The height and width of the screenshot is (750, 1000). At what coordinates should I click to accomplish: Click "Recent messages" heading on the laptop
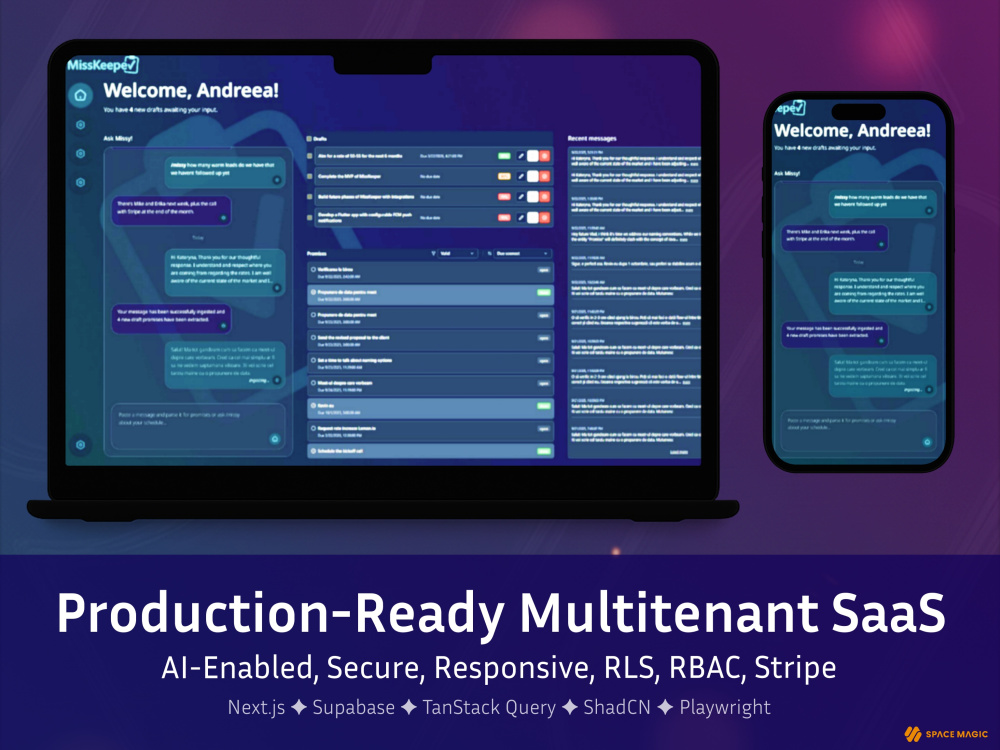point(592,138)
